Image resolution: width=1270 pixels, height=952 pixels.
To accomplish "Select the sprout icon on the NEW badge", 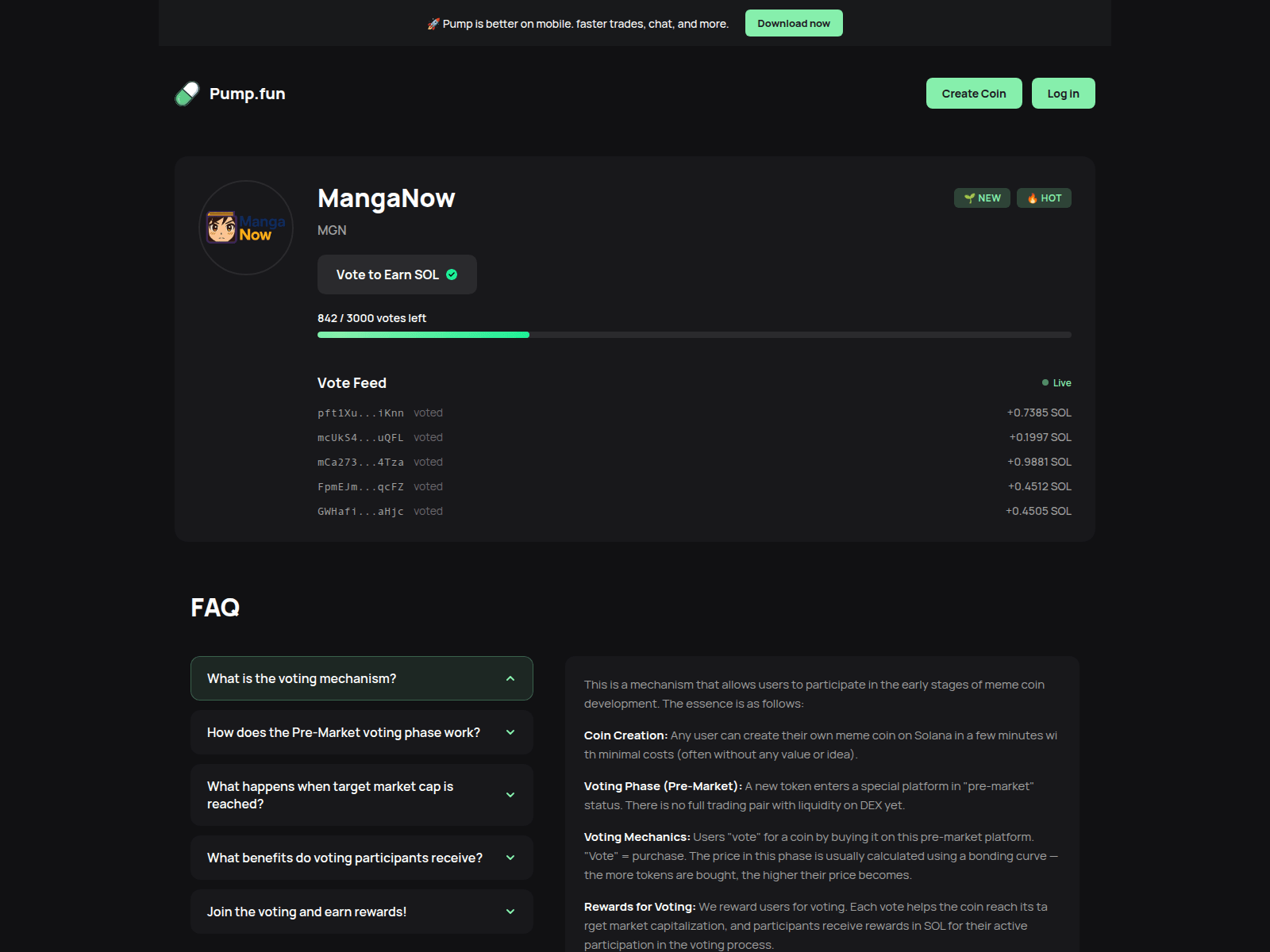I will [970, 198].
